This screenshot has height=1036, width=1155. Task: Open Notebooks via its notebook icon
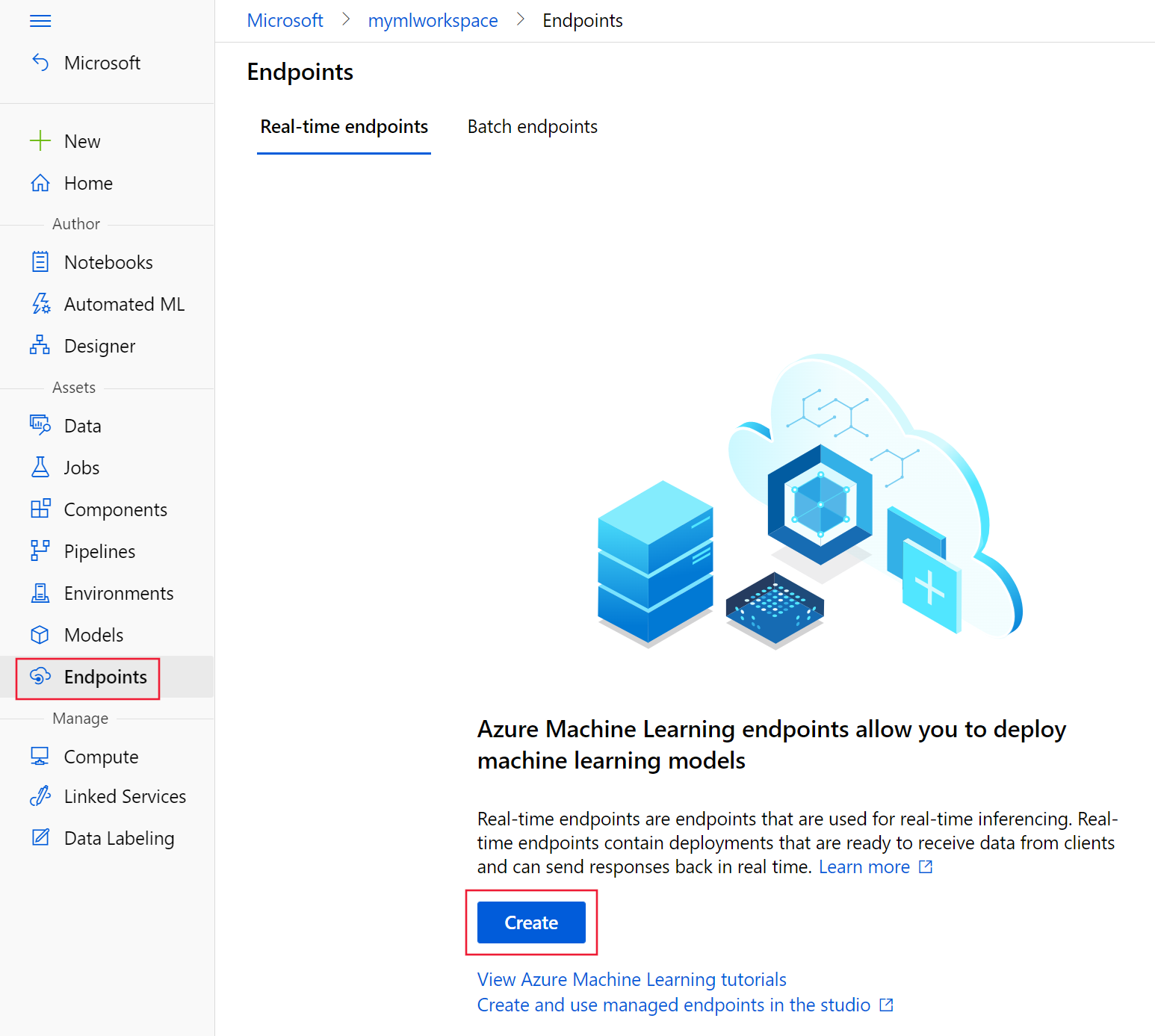[40, 262]
